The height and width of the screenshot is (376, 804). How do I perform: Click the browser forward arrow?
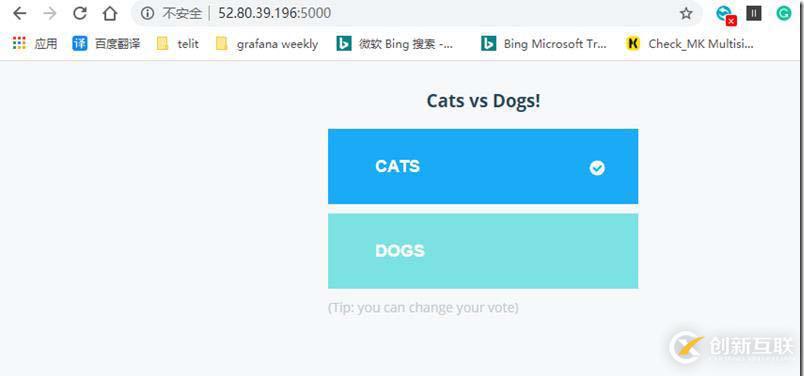click(50, 13)
